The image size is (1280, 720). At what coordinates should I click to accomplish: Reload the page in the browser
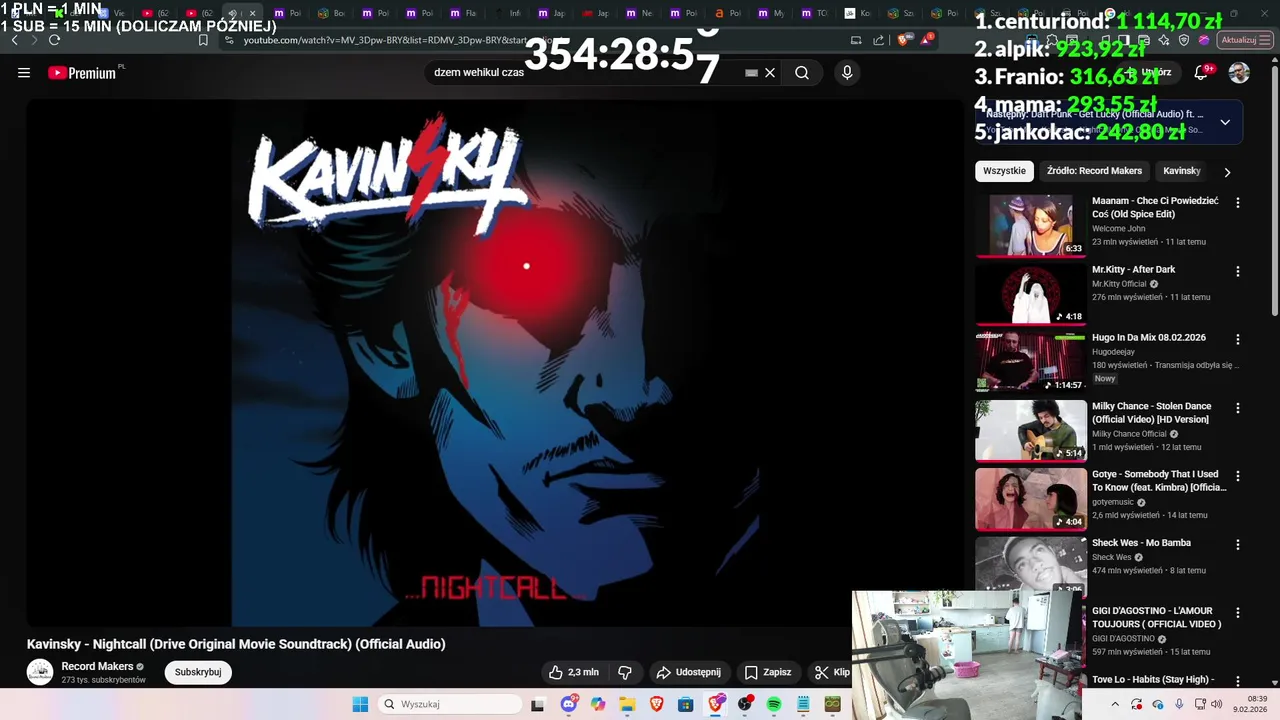[54, 40]
